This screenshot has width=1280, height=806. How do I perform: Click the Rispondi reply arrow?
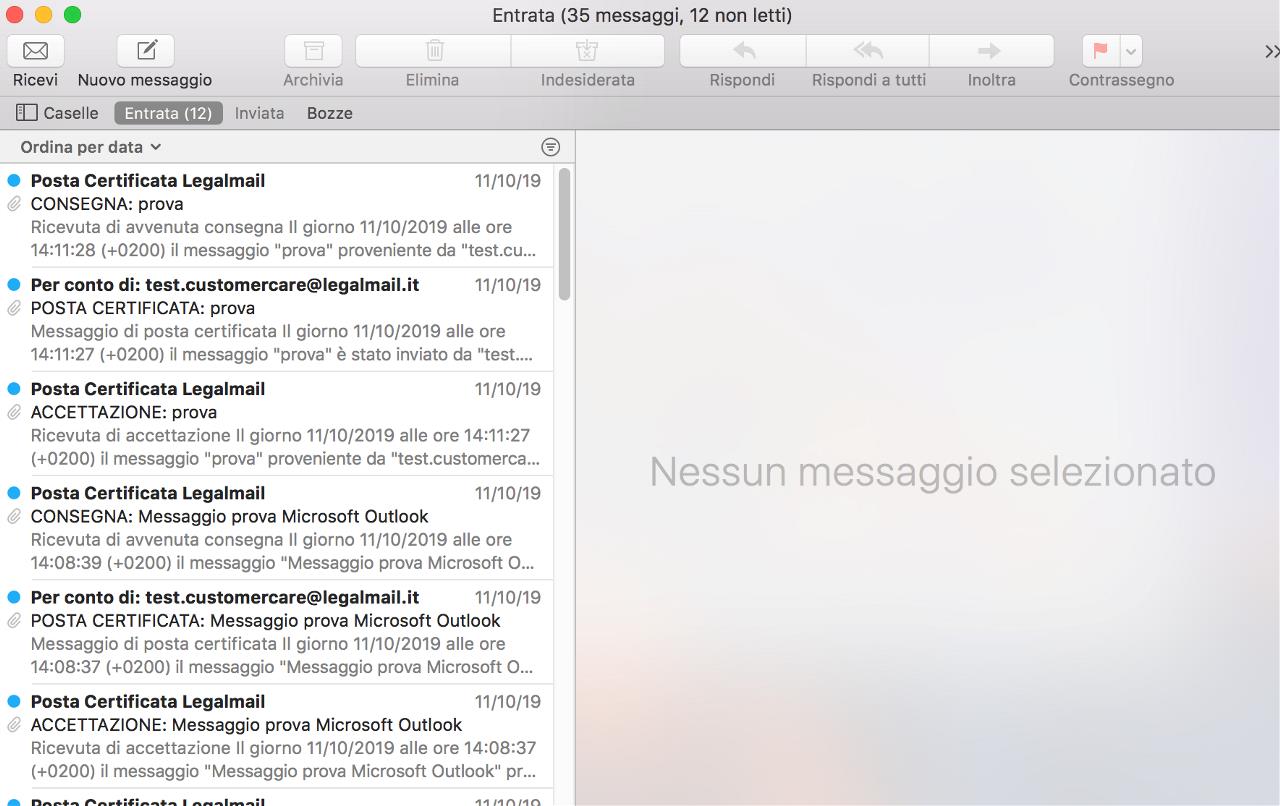coord(742,51)
